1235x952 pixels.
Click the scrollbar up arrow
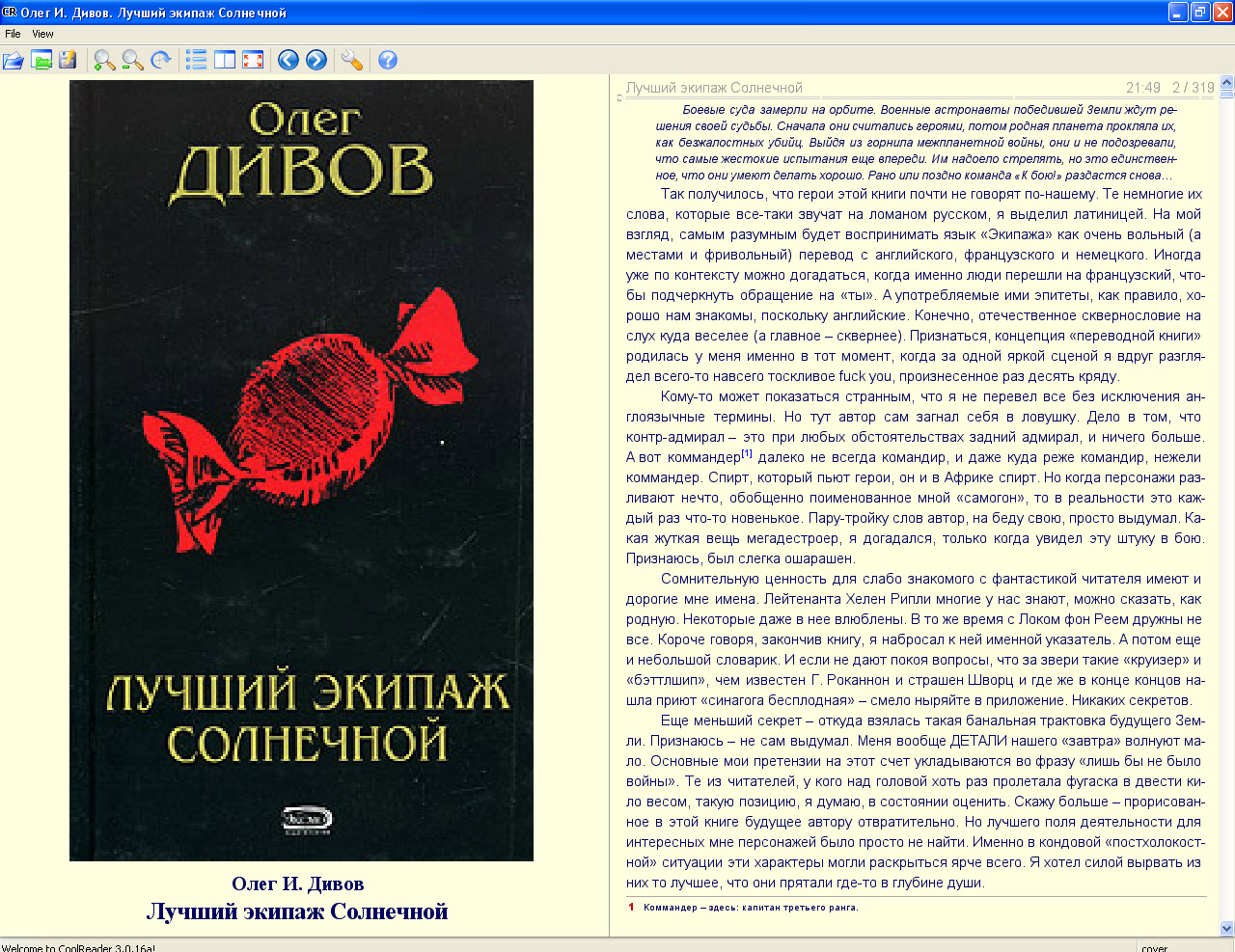(x=1227, y=82)
